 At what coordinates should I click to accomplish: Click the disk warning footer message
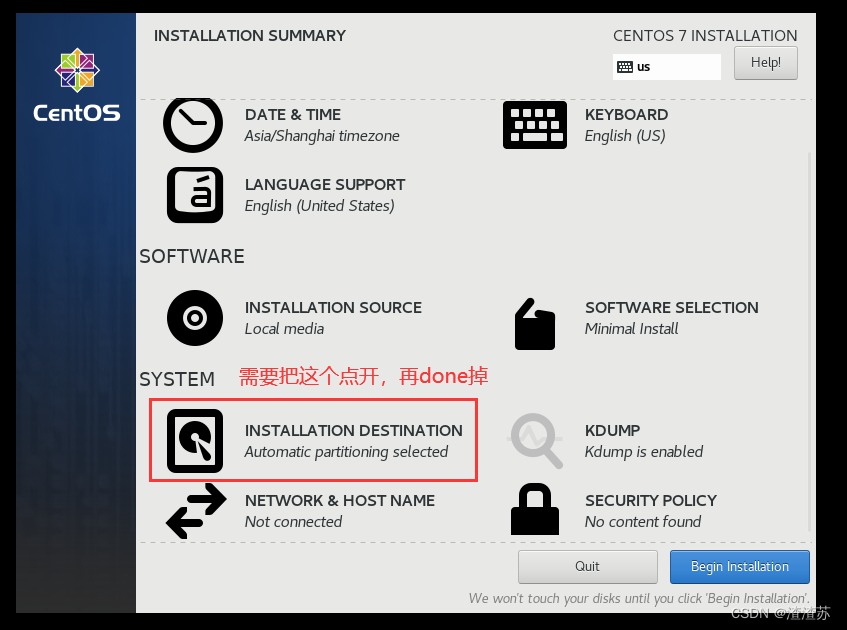pyautogui.click(x=639, y=598)
